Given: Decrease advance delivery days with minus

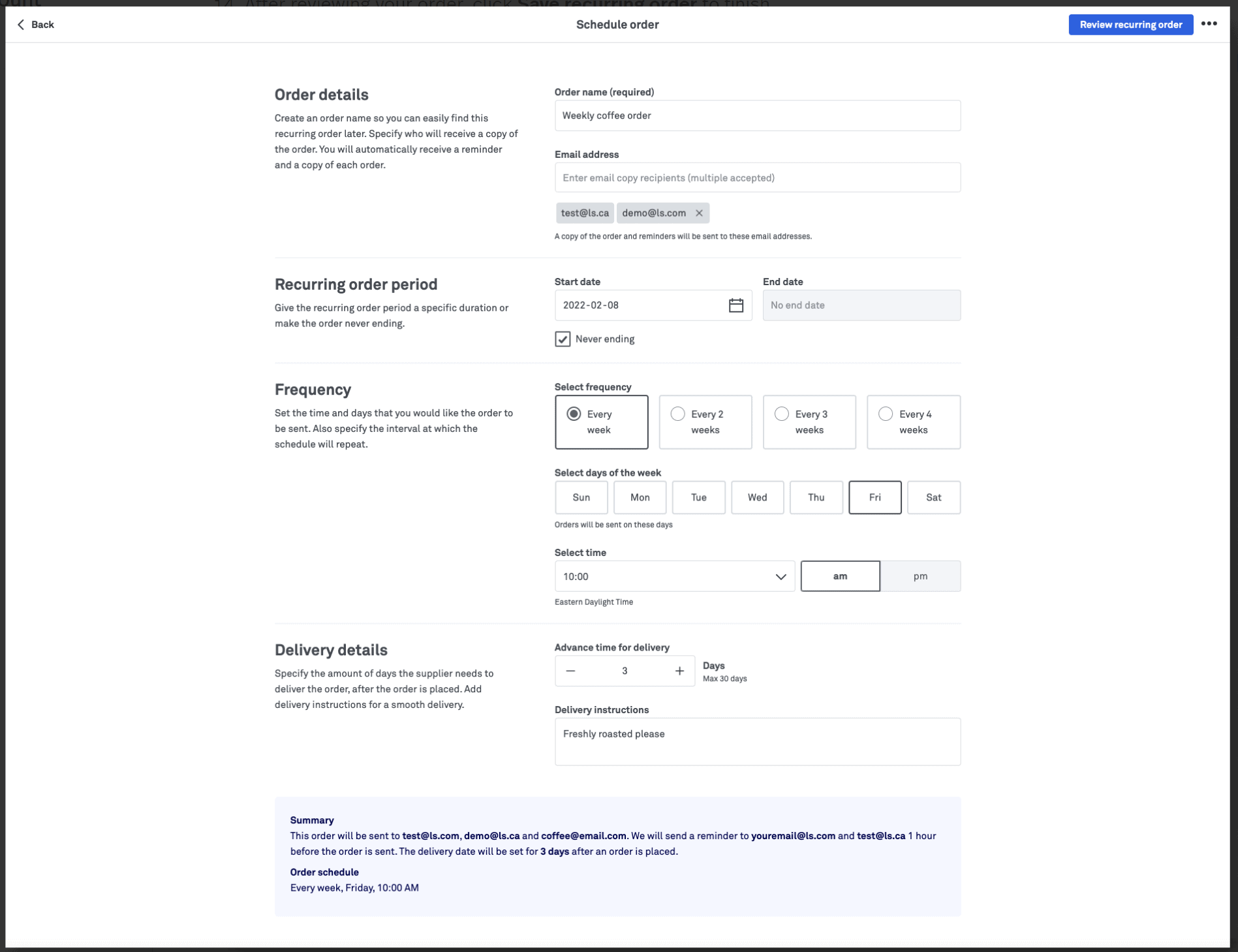Looking at the screenshot, I should (x=570, y=671).
